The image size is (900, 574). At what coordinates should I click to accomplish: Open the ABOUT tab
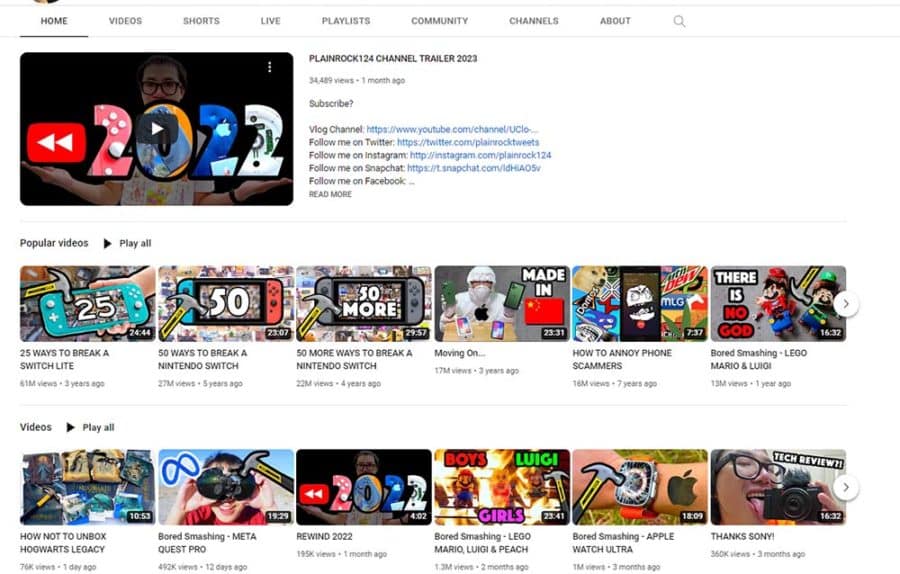pyautogui.click(x=615, y=21)
